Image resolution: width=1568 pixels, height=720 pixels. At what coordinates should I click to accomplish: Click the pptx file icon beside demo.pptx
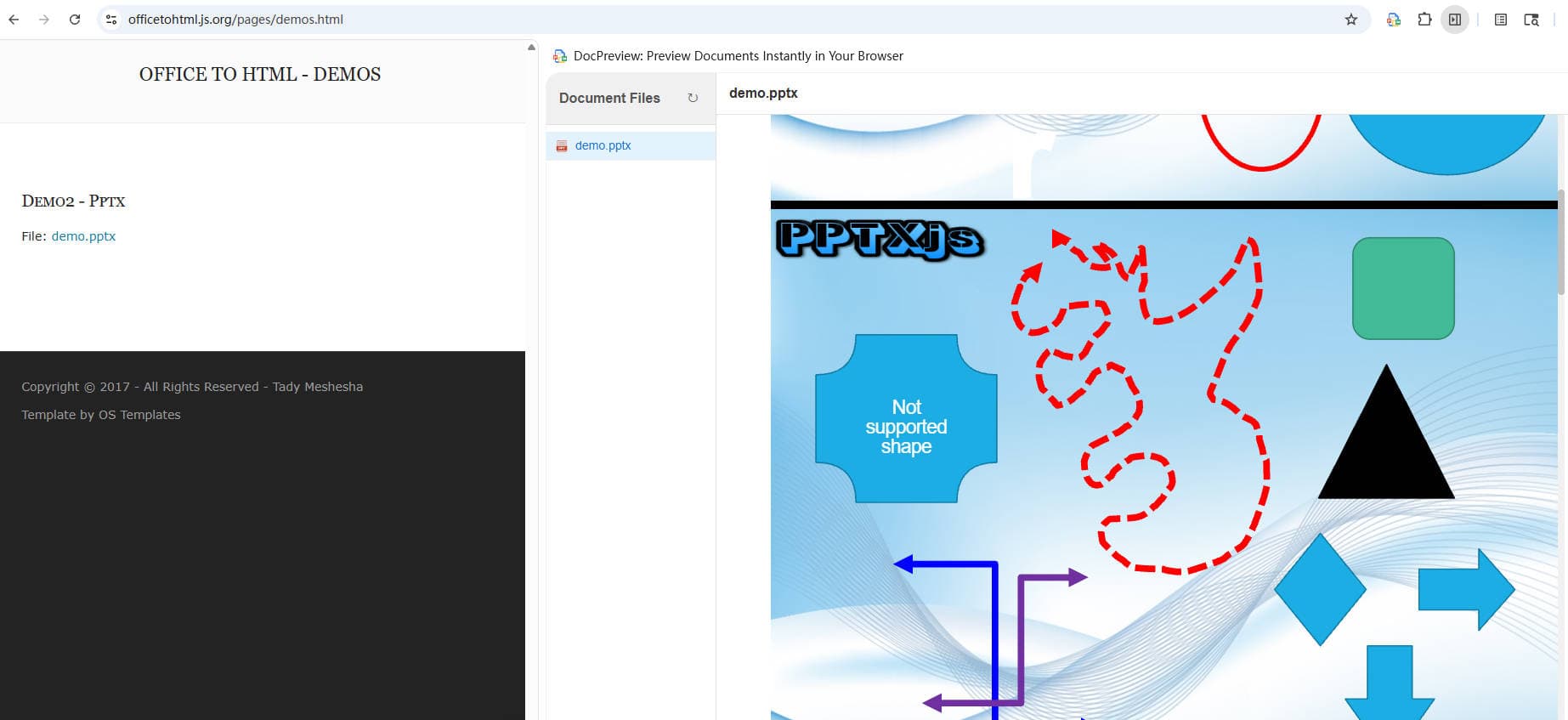[x=562, y=145]
